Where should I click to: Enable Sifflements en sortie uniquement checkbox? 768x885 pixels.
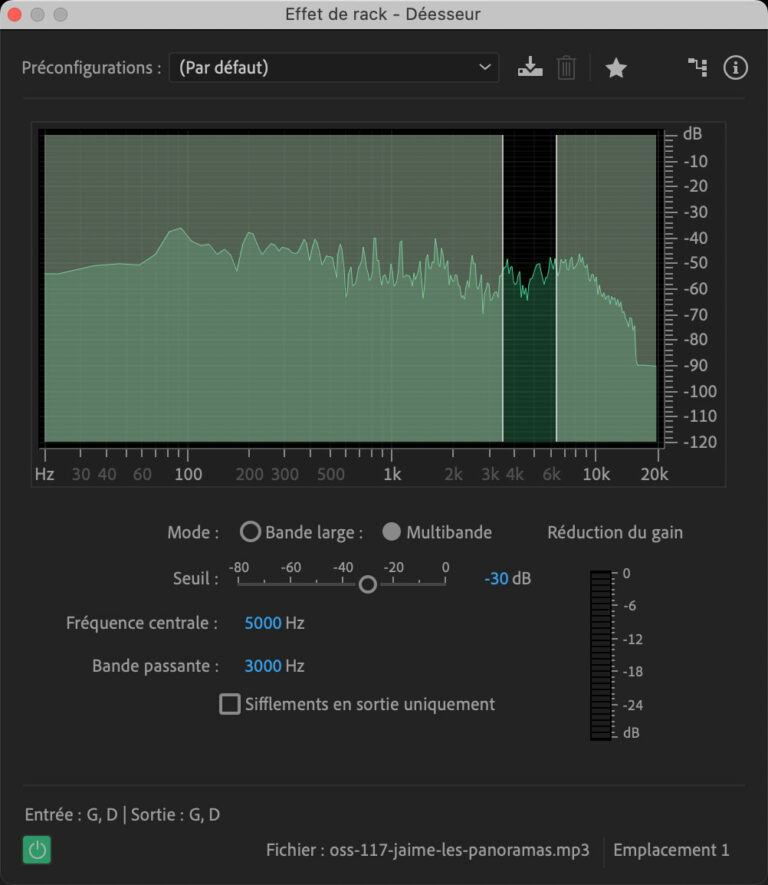pos(230,704)
